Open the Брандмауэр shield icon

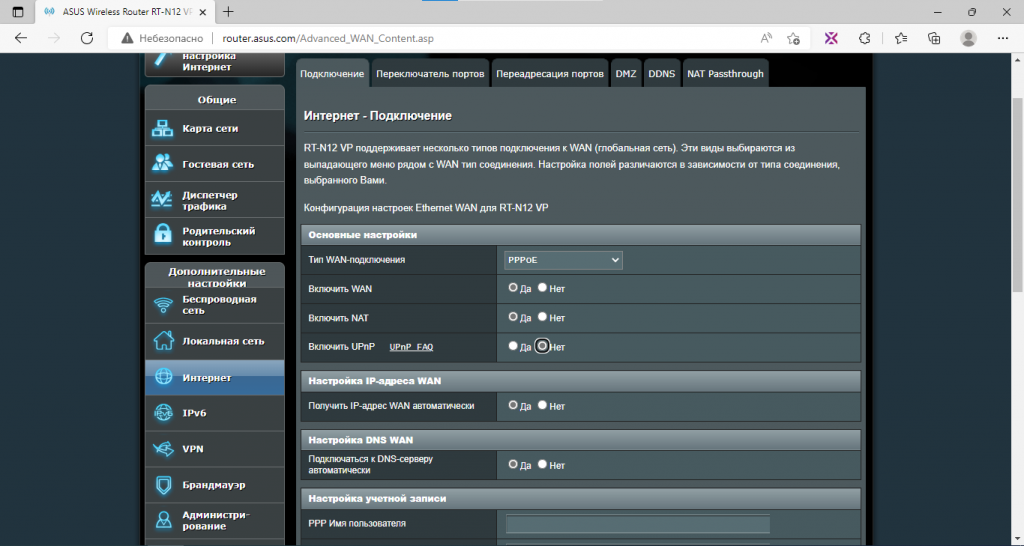pos(163,485)
